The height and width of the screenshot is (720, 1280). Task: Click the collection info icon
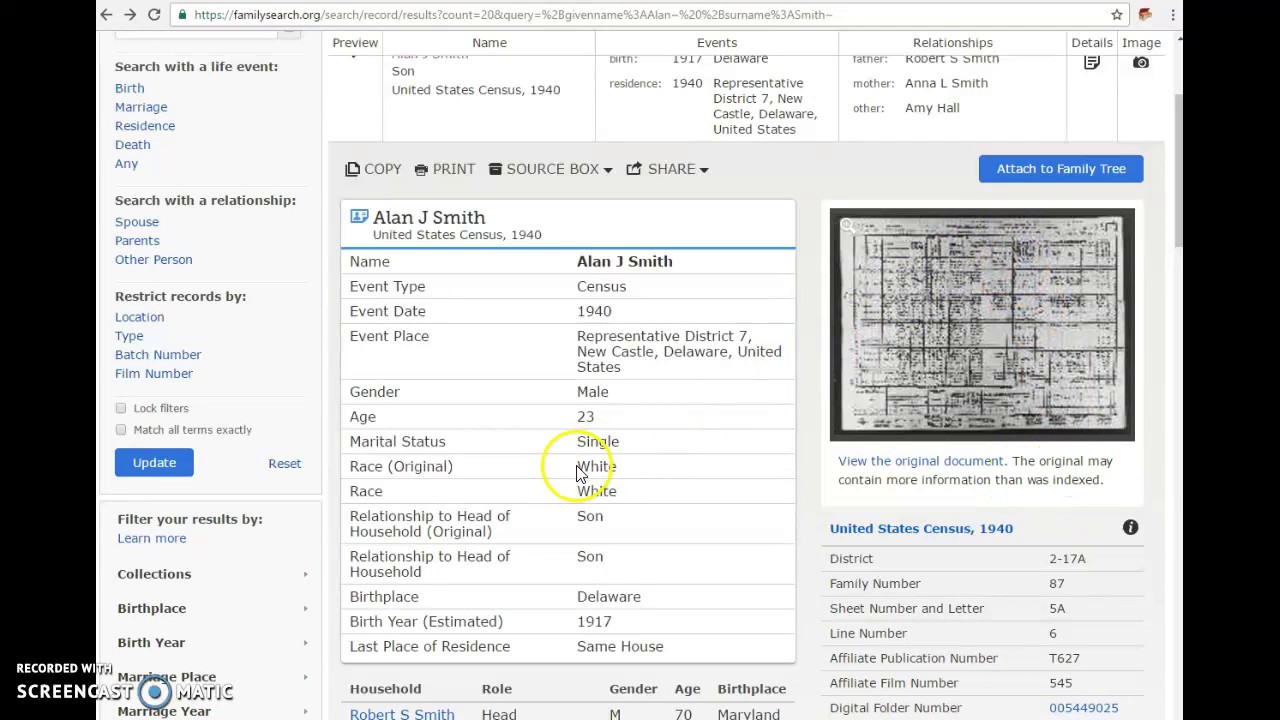(x=1130, y=527)
